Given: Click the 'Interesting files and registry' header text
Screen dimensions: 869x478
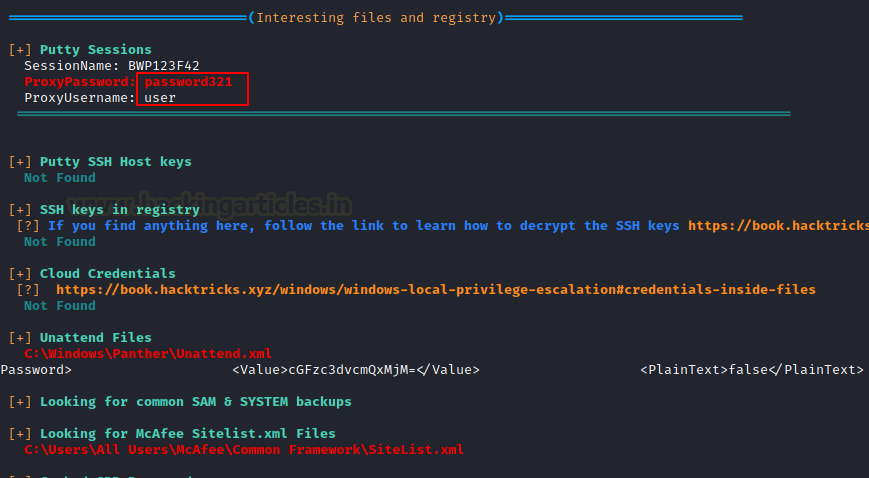Looking at the screenshot, I should pyautogui.click(x=376, y=18).
